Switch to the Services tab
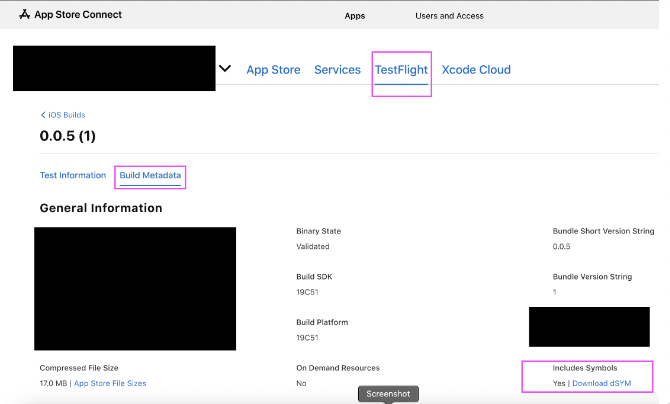 337,70
